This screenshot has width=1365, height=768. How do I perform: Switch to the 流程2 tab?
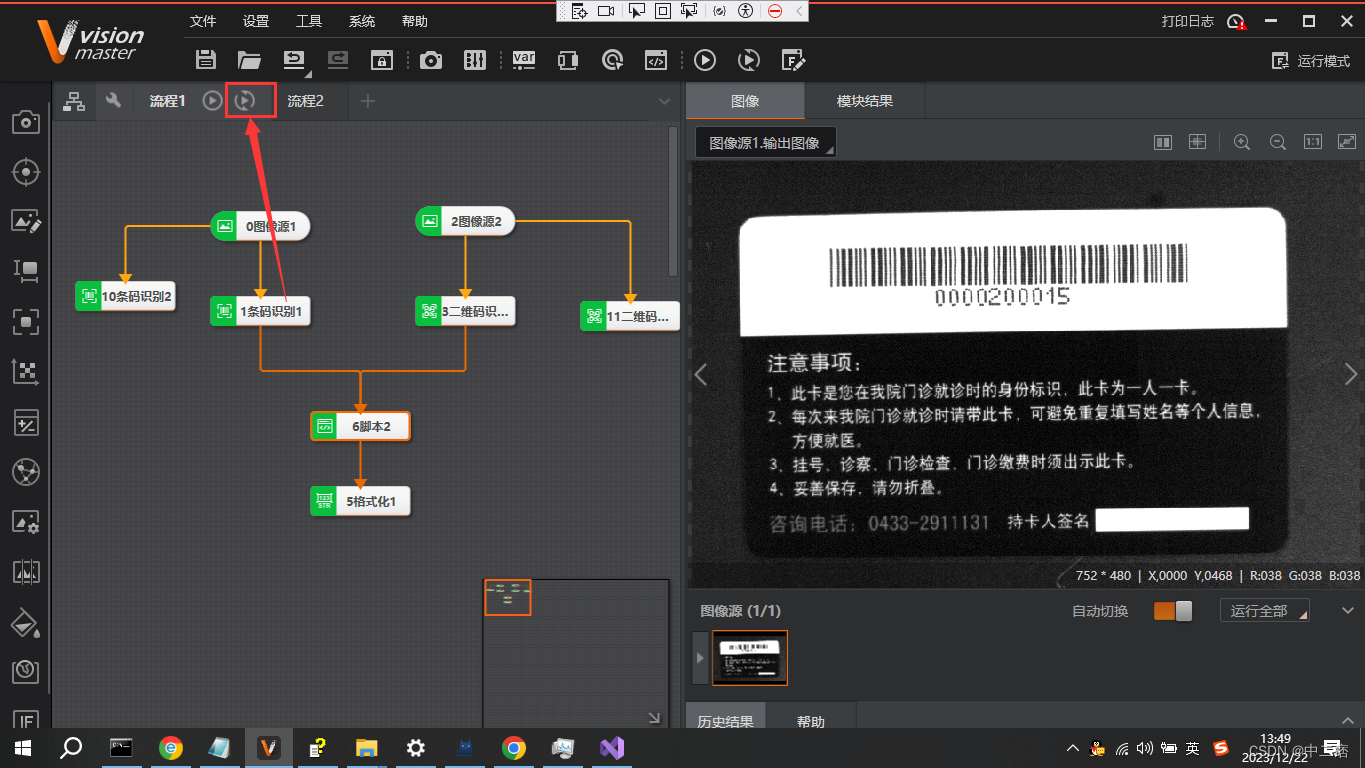pyautogui.click(x=306, y=101)
